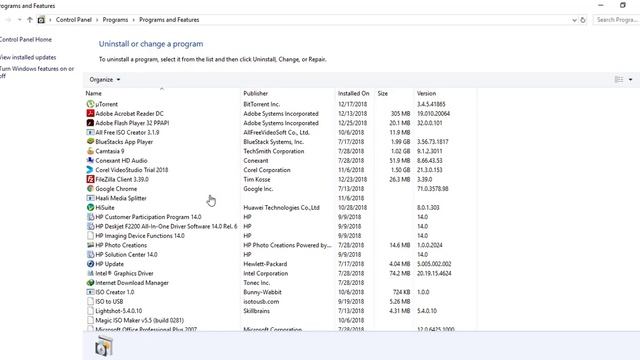Screen dimensions: 640x360
Task: Select the HP Update icon
Action: 90,264
